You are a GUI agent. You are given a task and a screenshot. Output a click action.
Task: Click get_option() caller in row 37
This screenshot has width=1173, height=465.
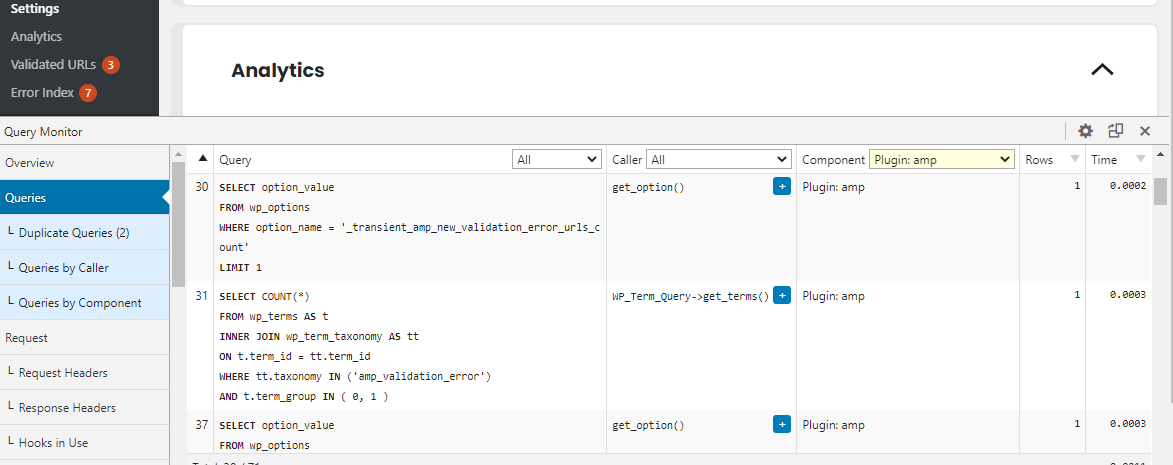[648, 425]
